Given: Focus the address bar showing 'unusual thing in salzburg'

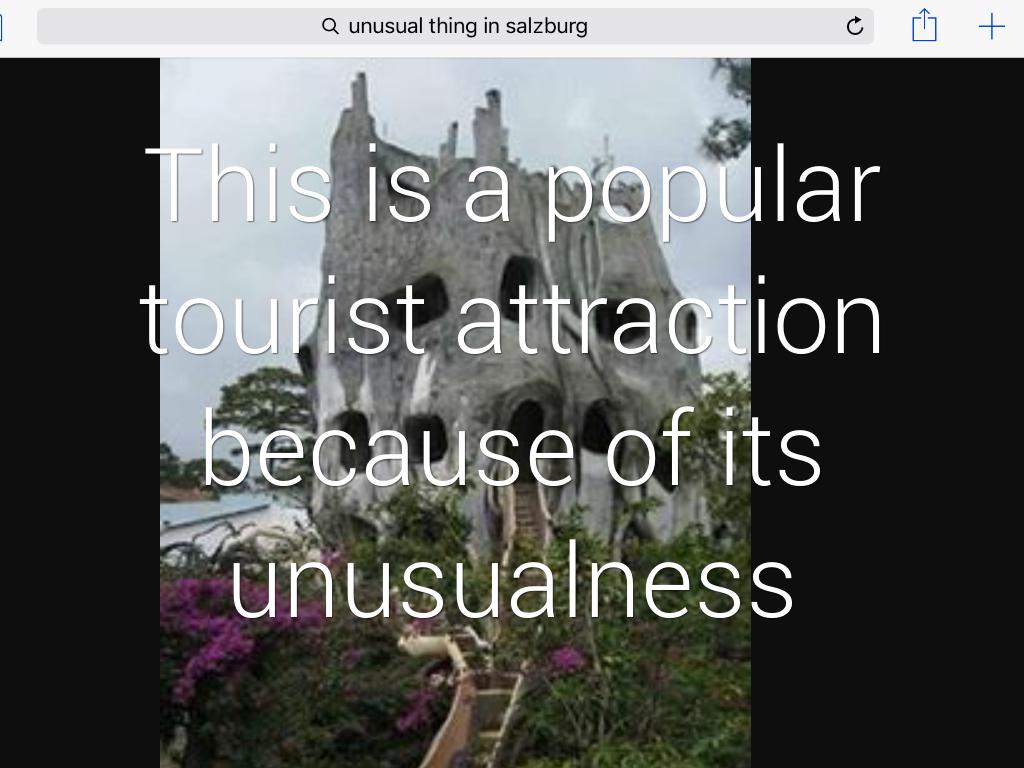Looking at the screenshot, I should click(x=455, y=26).
